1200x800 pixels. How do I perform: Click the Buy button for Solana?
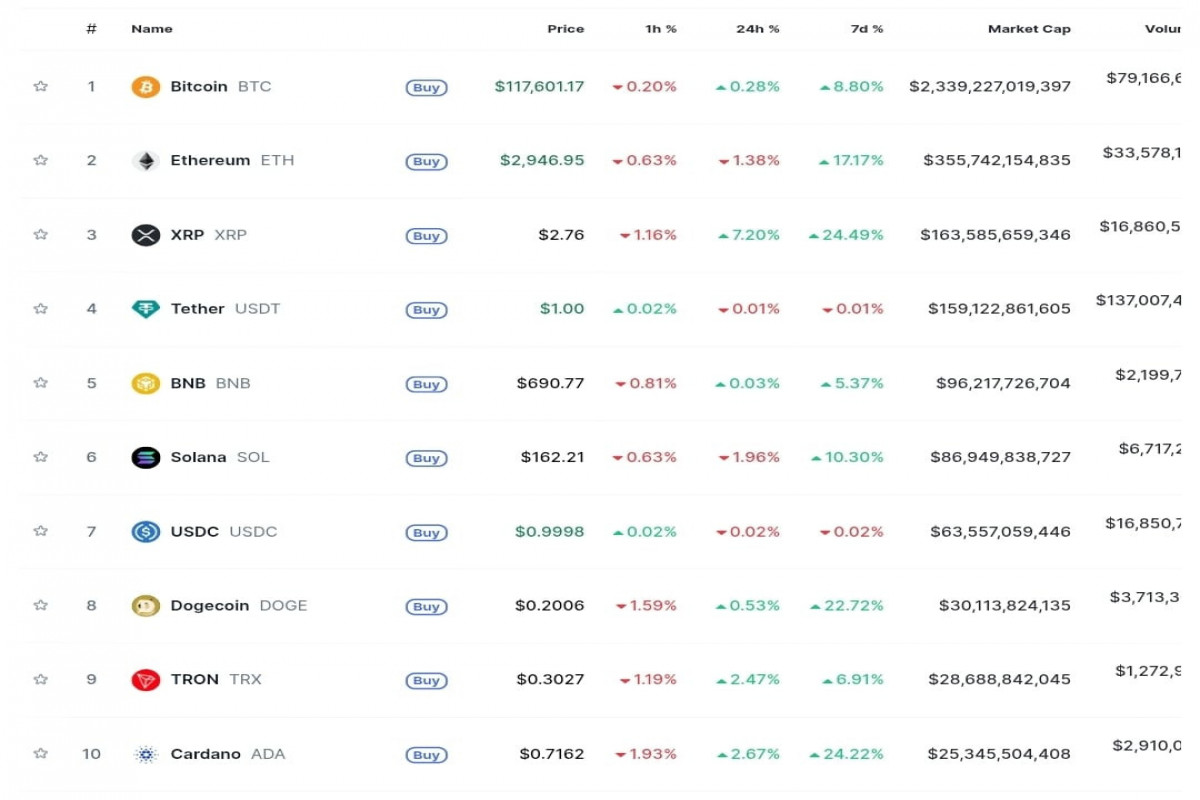point(426,458)
